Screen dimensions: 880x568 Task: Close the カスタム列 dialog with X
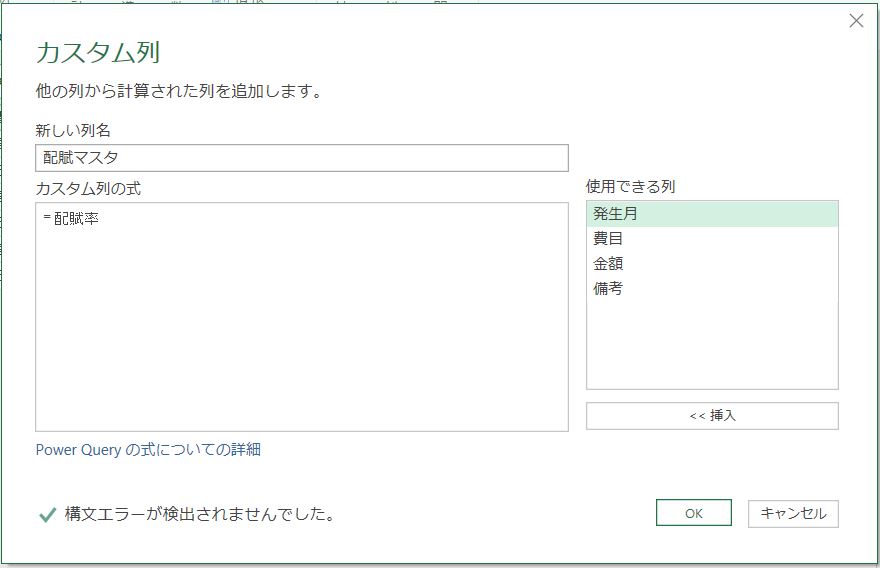tap(856, 20)
